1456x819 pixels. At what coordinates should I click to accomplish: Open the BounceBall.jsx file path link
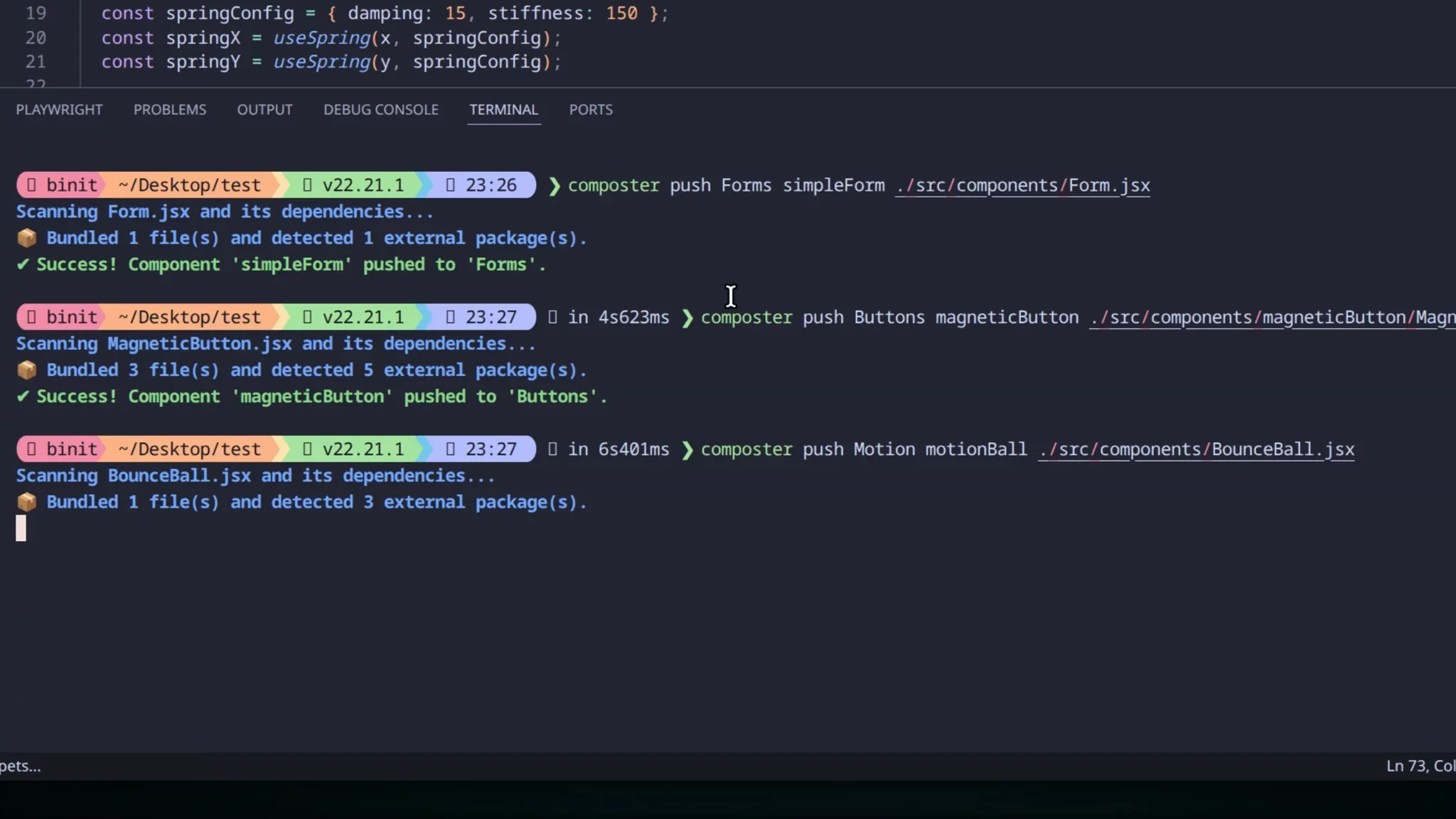coord(1196,449)
